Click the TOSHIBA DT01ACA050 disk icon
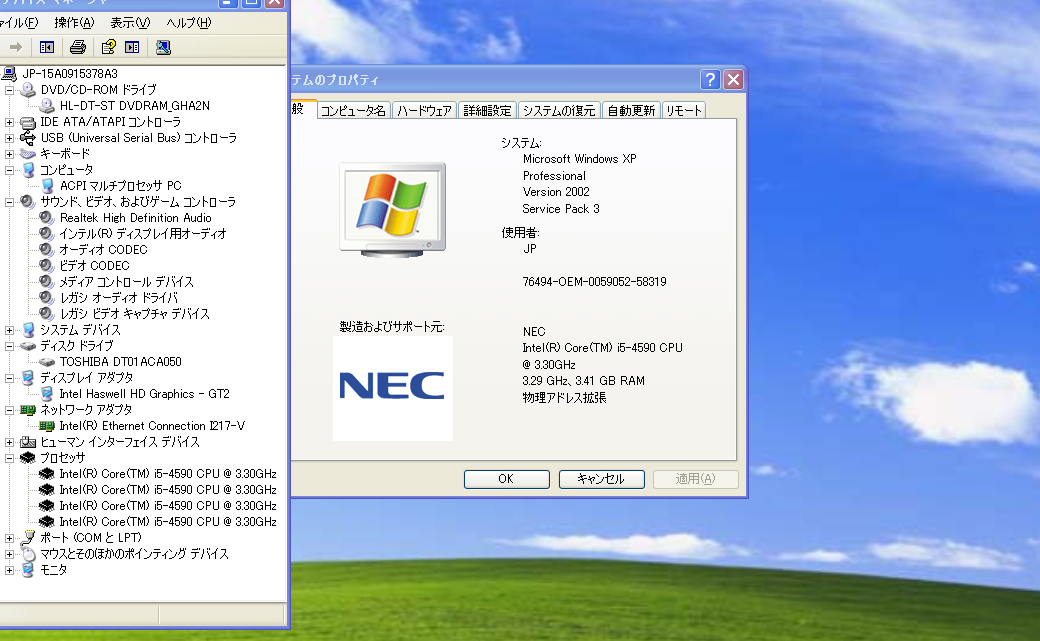 pyautogui.click(x=46, y=362)
